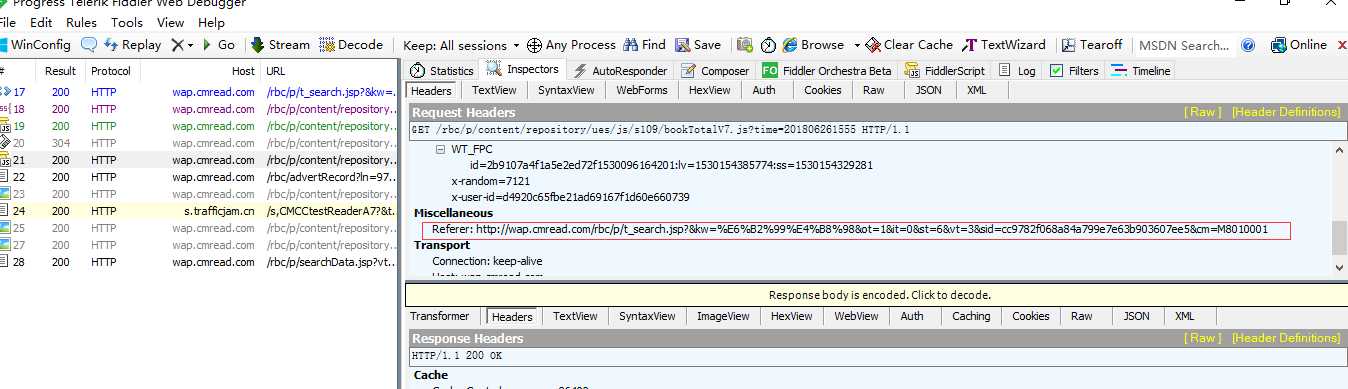
Task: Select session 24 s.trafficjam.cn row
Action: [x=199, y=211]
